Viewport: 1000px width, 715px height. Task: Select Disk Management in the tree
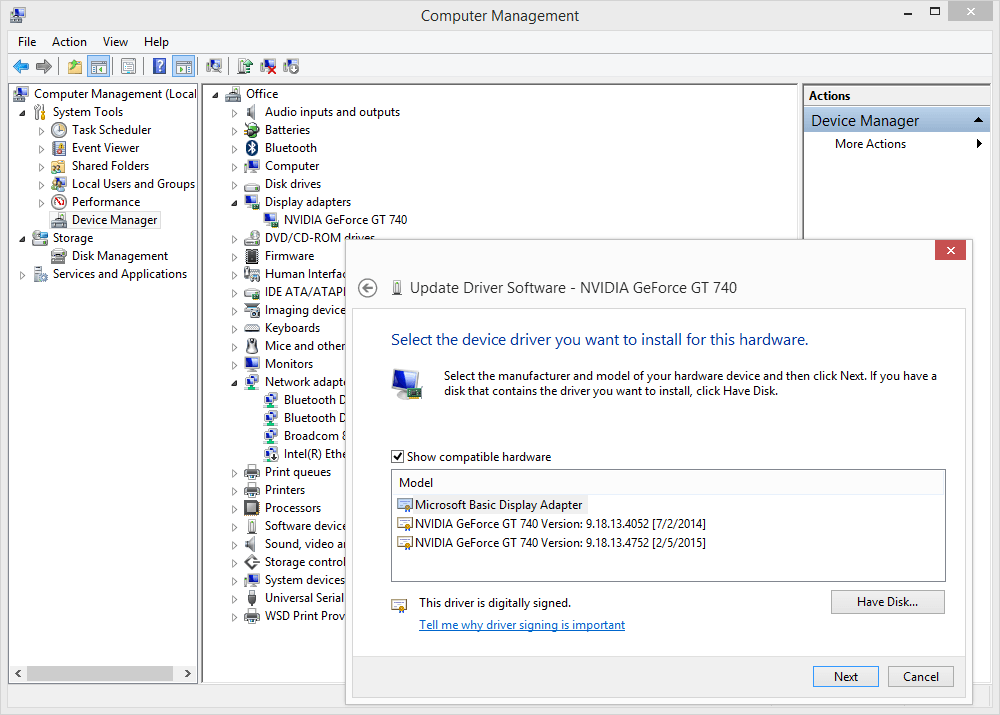click(x=119, y=256)
